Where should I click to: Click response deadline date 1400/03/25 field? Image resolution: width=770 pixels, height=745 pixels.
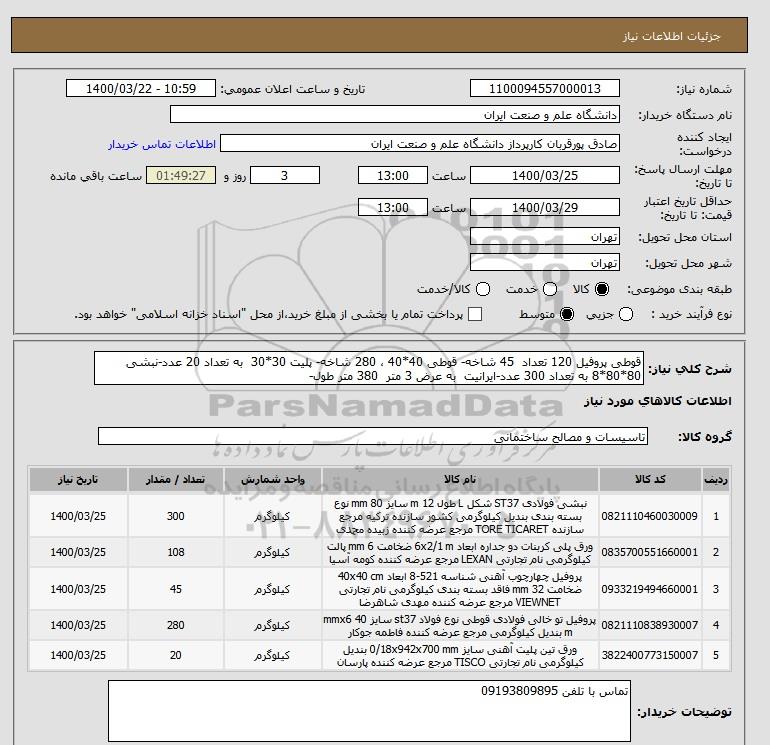click(545, 175)
